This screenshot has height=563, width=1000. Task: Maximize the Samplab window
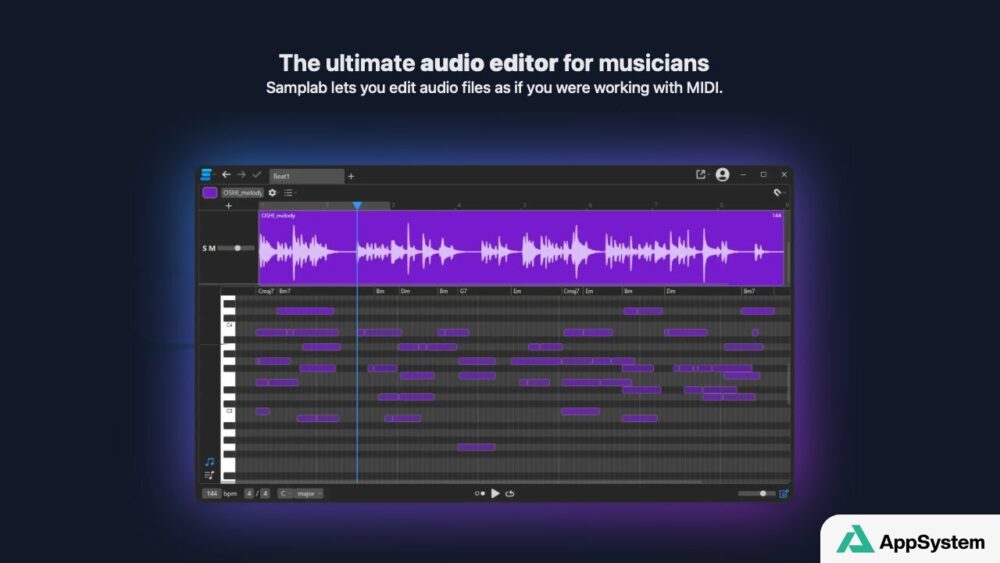(x=763, y=174)
